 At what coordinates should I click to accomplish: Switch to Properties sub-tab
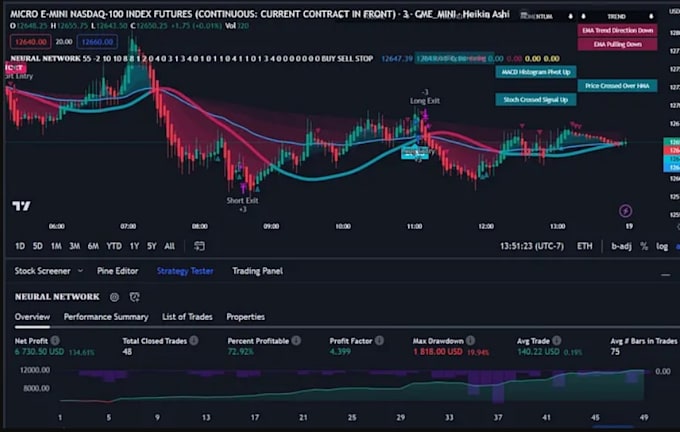click(x=245, y=317)
